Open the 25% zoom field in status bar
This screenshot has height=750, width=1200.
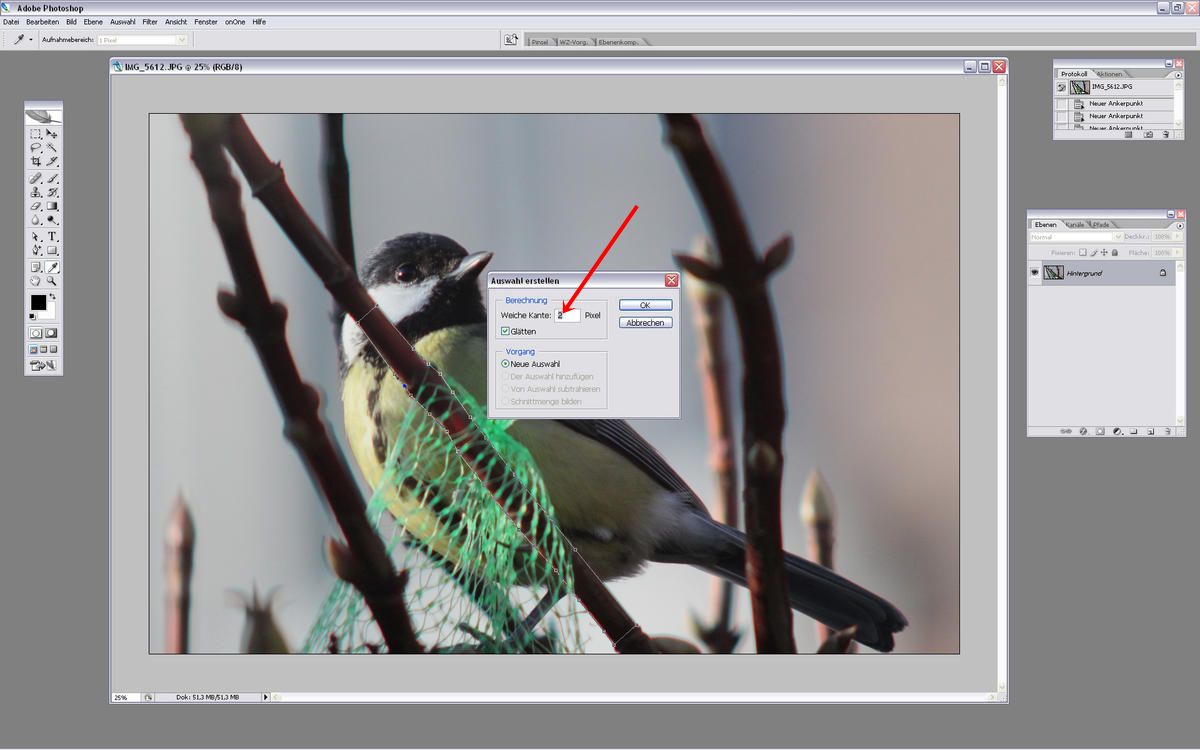click(x=125, y=697)
